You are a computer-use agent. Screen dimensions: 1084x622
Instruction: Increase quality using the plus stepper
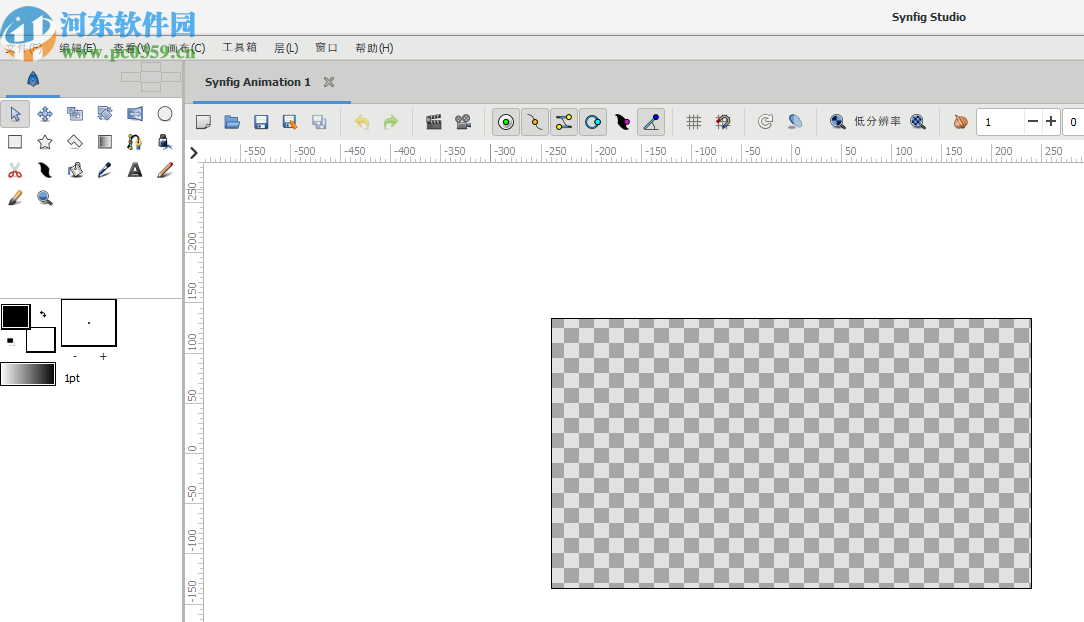point(1050,121)
